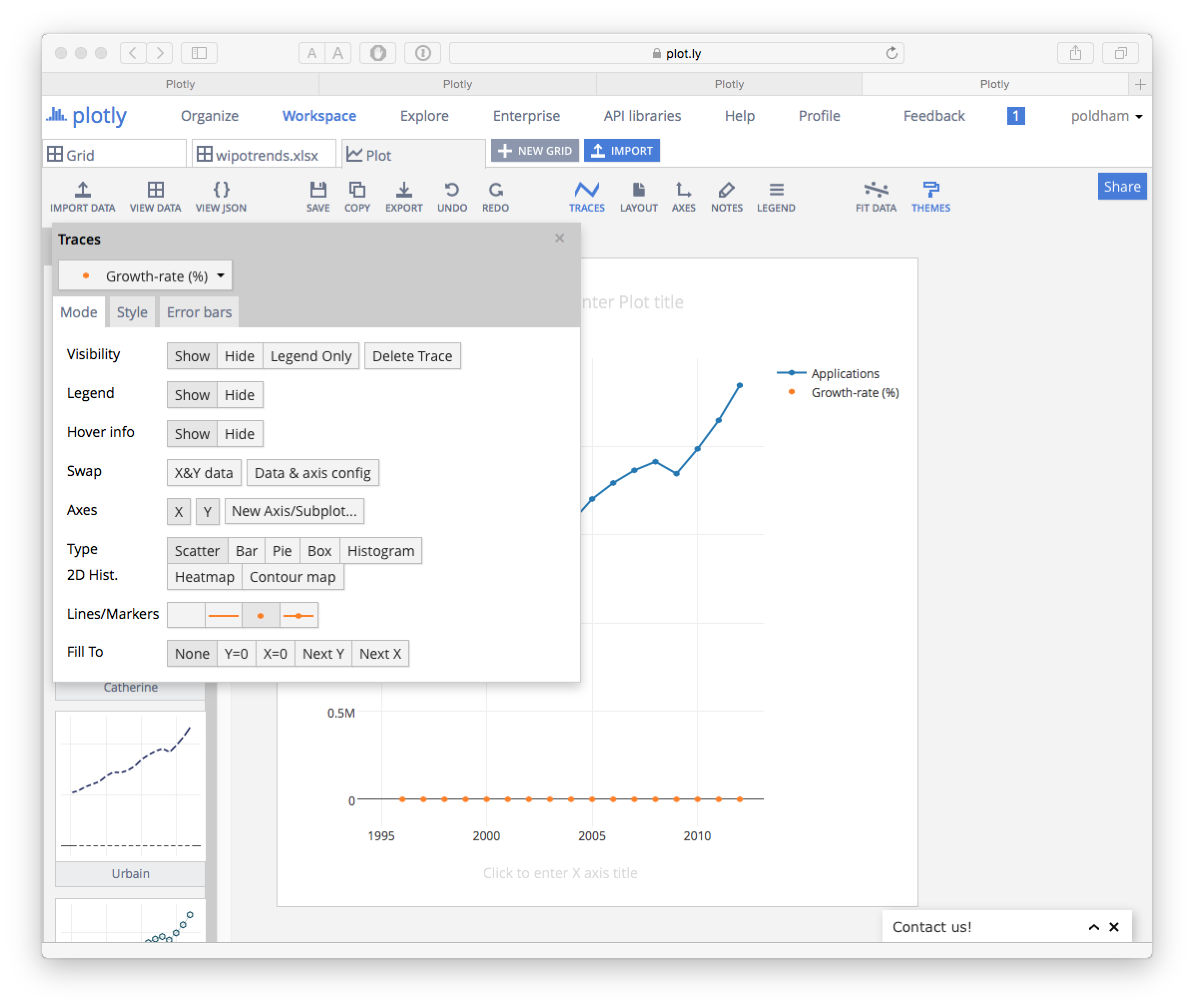Viewport: 1194px width, 1008px height.
Task: Open the Notes pencil icon
Action: click(726, 197)
